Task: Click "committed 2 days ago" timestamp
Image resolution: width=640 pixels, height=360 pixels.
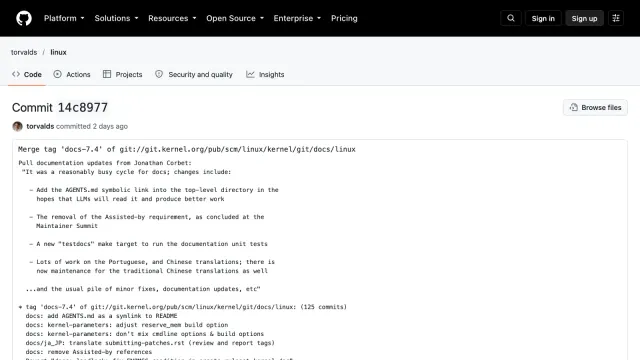Action: pos(92,127)
